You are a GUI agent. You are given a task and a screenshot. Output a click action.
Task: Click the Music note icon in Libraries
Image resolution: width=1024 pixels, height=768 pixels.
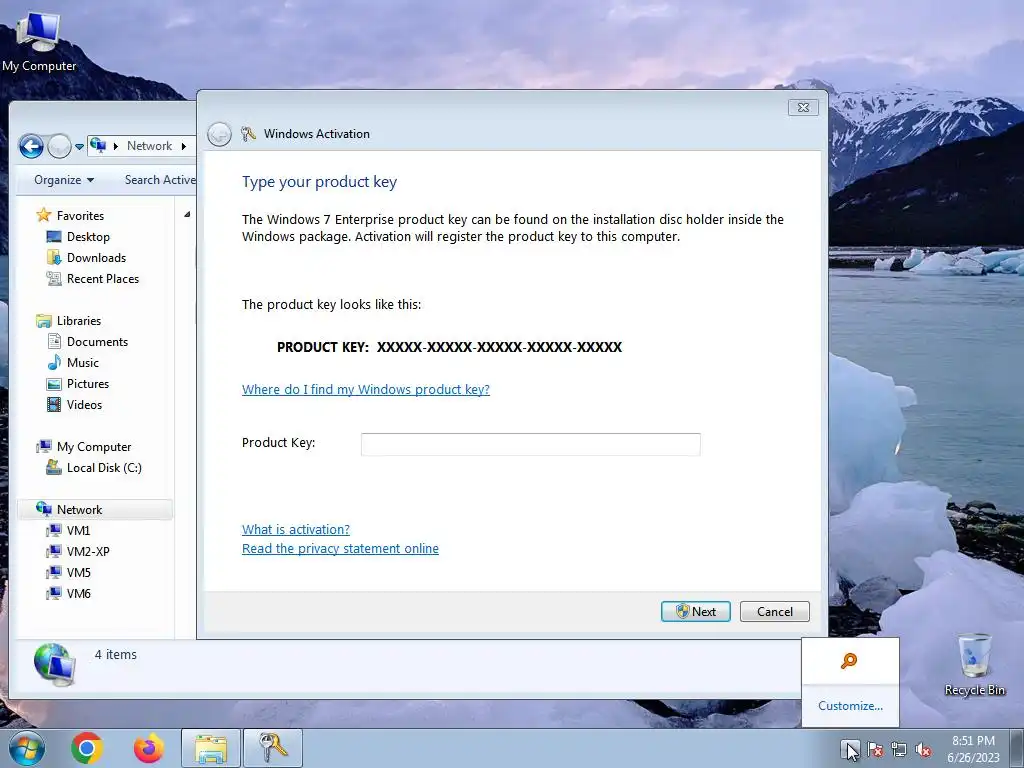[54, 362]
